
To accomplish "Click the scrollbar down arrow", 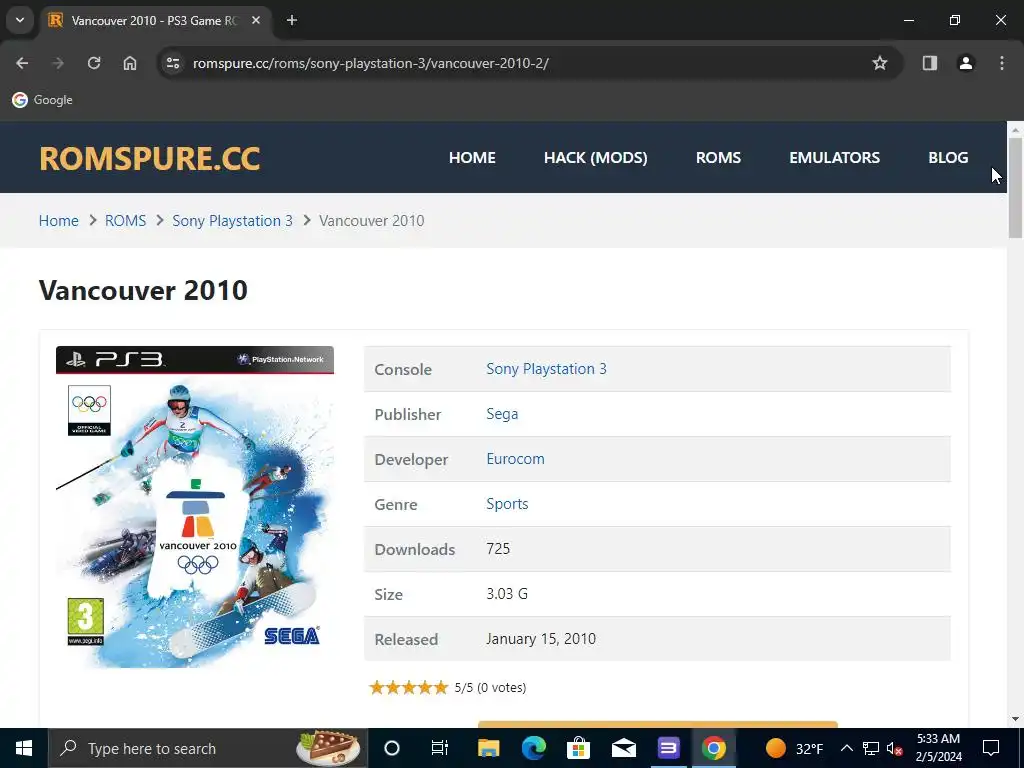I will click(1016, 719).
